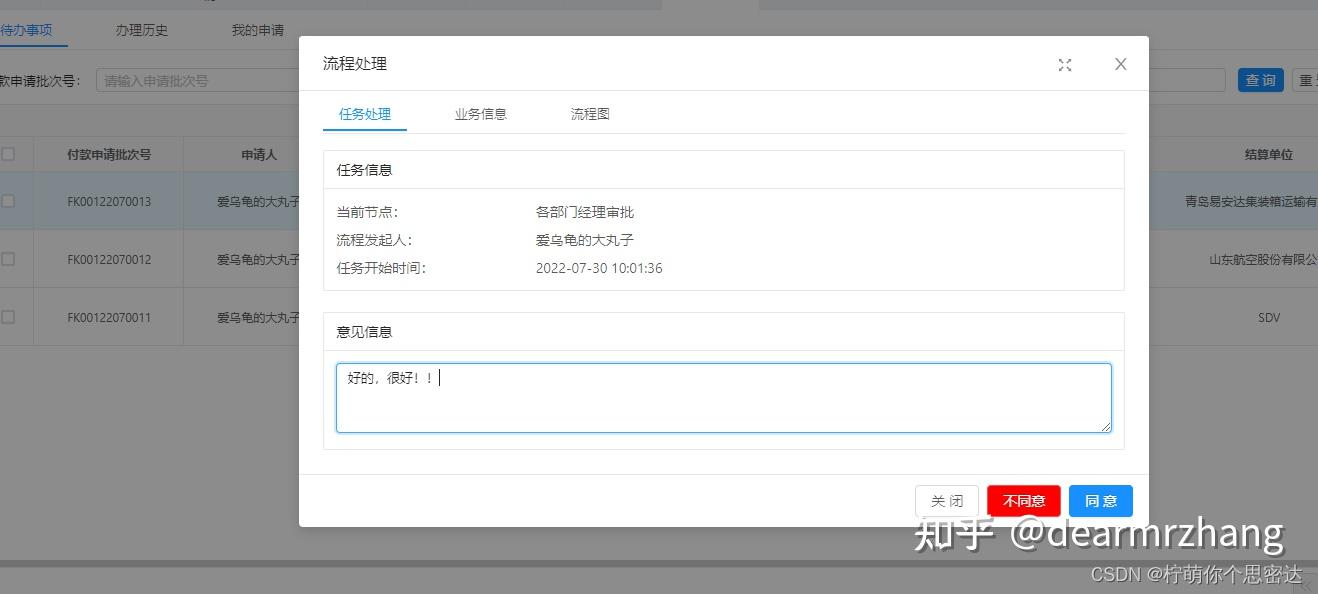Close the 流程处理 dialog with the X icon
This screenshot has height=594, width=1318.
(1119, 63)
